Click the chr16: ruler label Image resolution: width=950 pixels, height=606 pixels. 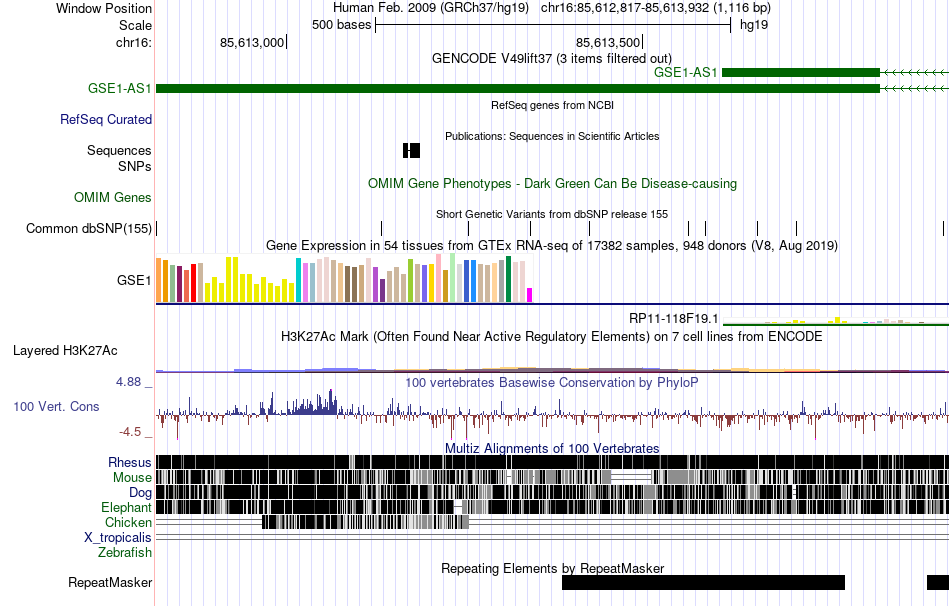pyautogui.click(x=134, y=42)
